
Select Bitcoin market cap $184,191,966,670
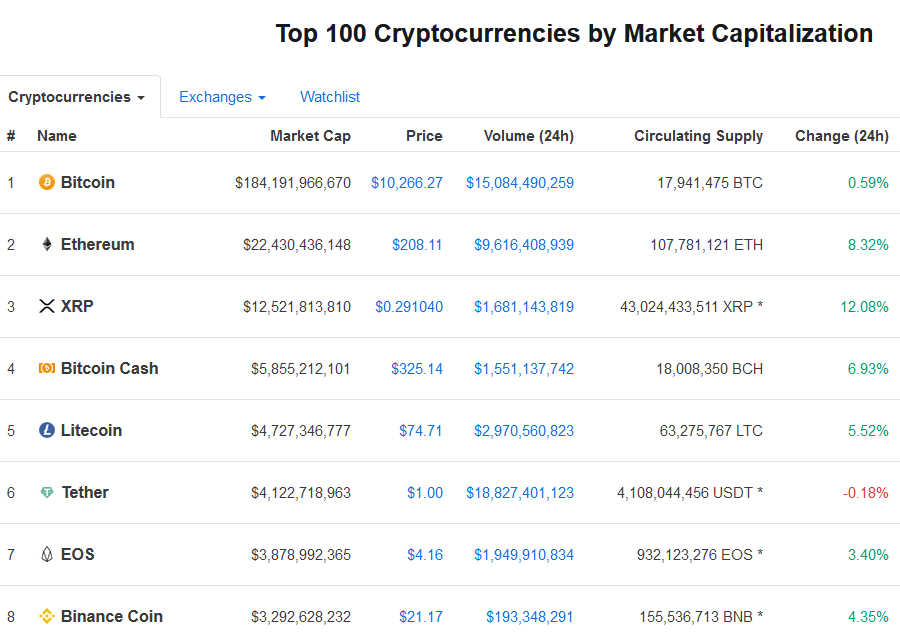[293, 183]
